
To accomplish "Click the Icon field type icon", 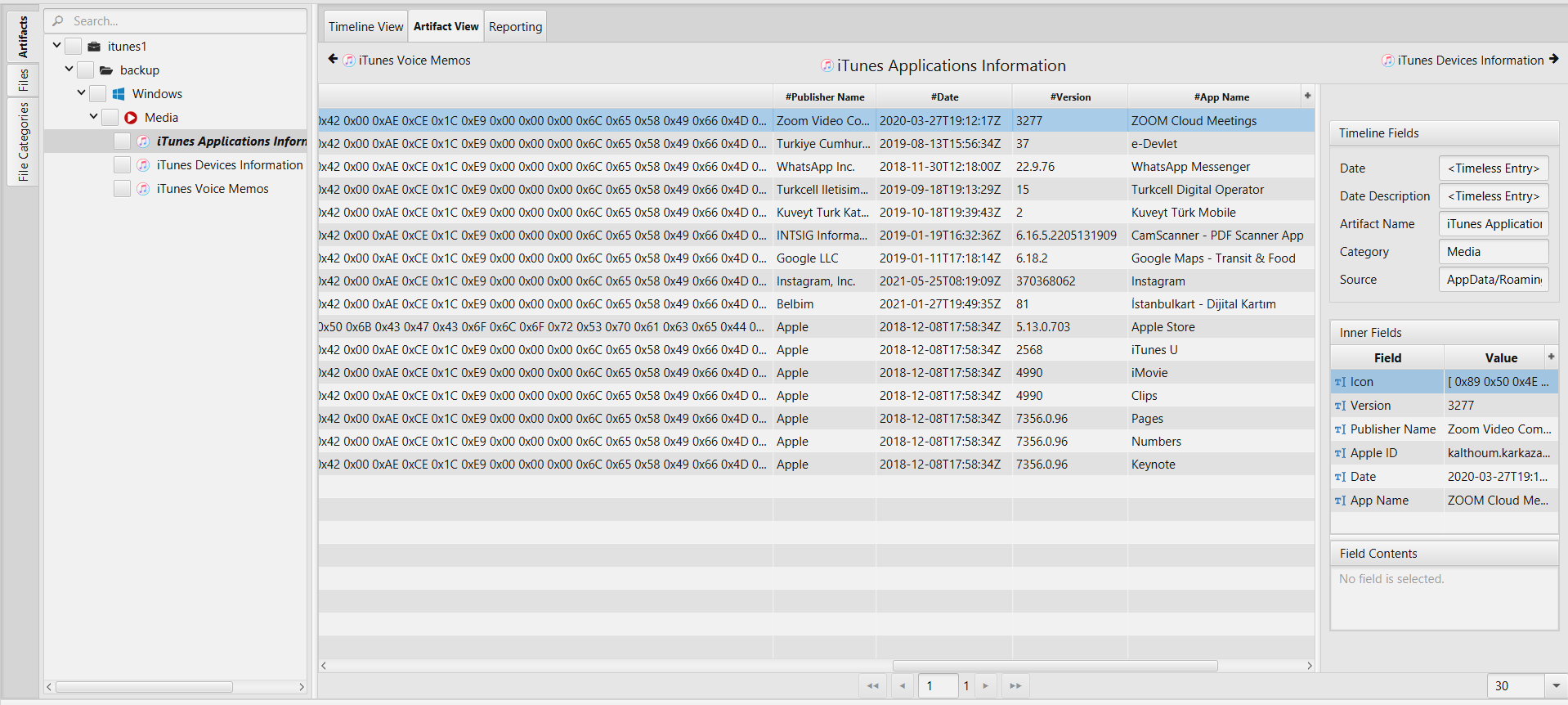I will (1340, 382).
